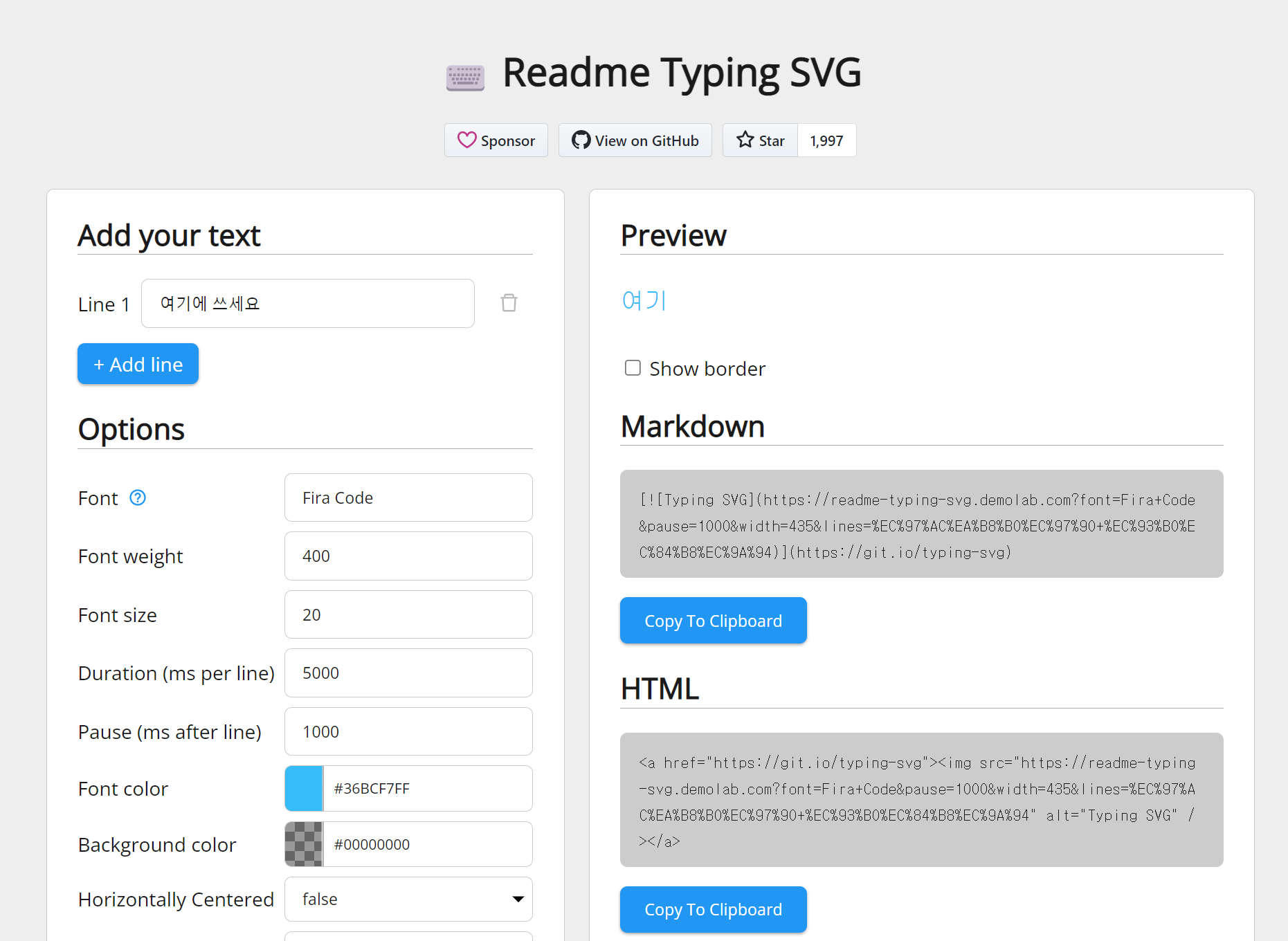1288x941 pixels.
Task: Select the Font weight field with 400
Action: (x=408, y=556)
